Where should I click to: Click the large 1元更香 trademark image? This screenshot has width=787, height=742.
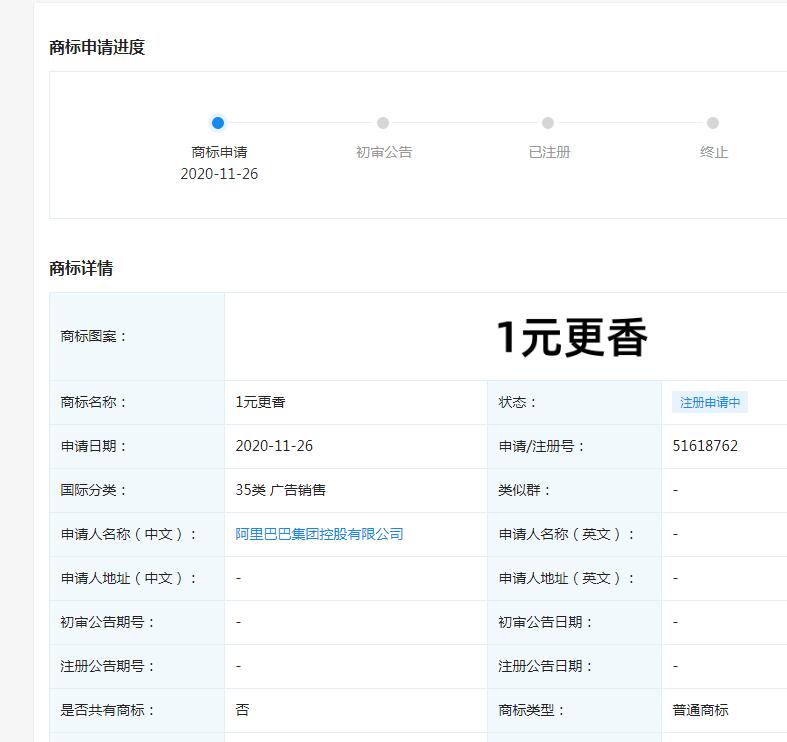pyautogui.click(x=572, y=337)
